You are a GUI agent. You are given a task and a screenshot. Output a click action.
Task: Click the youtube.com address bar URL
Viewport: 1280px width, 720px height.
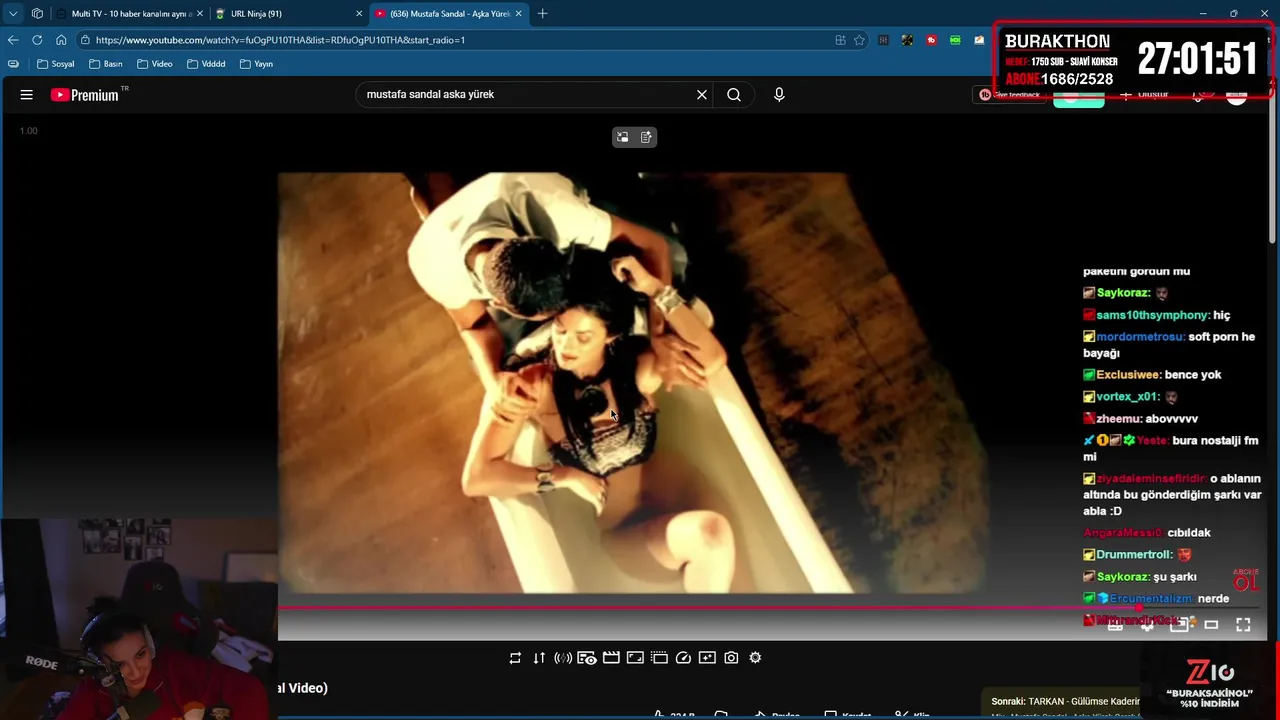pos(280,40)
